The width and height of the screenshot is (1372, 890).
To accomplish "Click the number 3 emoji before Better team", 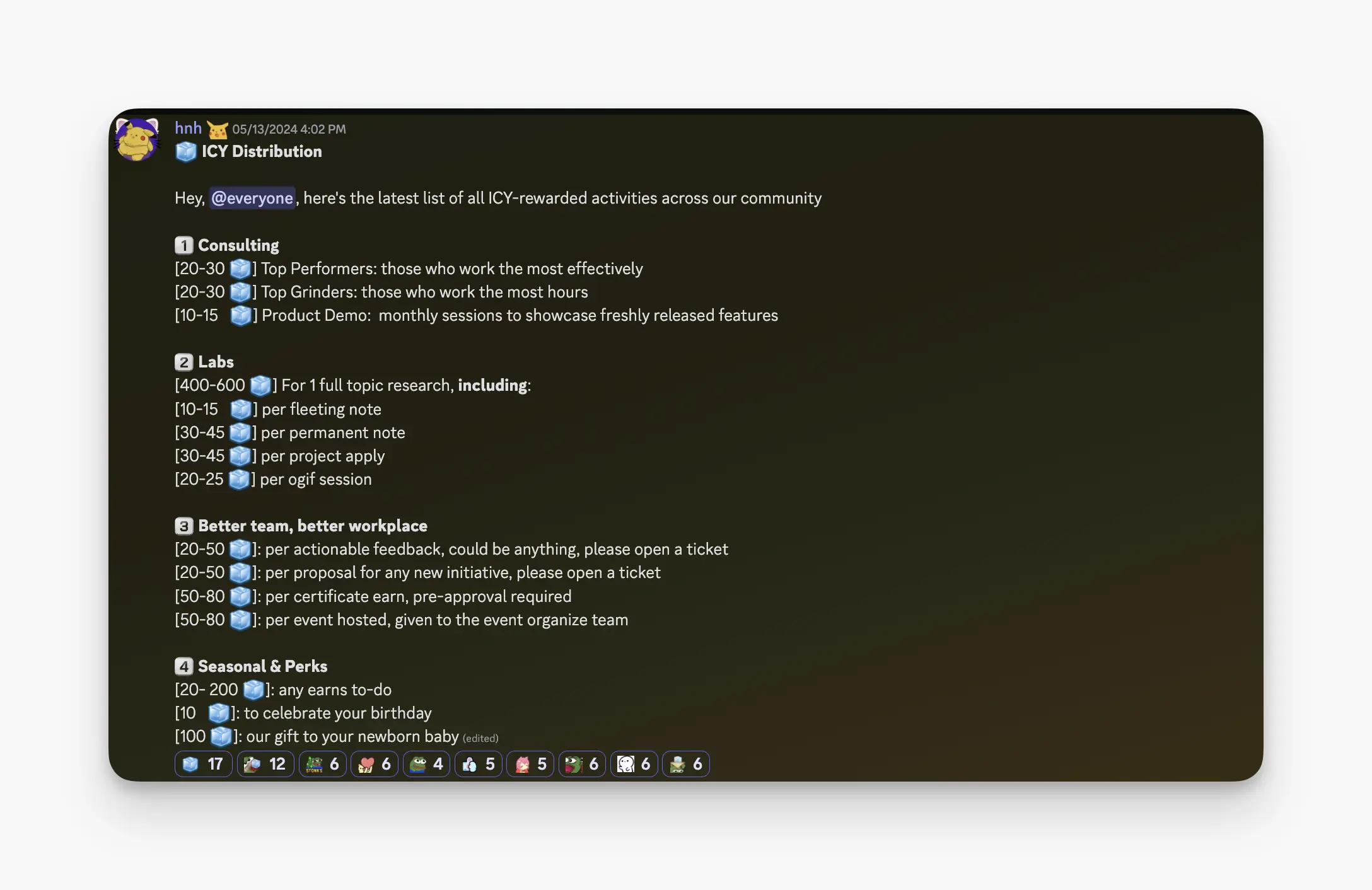I will [x=183, y=526].
